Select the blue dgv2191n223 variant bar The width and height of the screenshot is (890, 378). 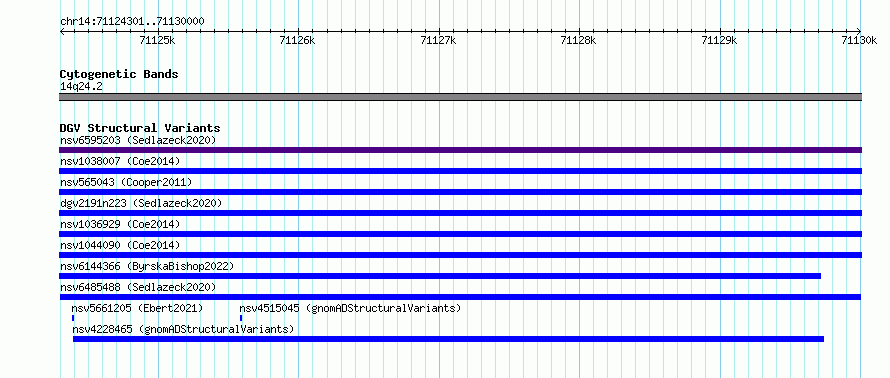[x=460, y=213]
